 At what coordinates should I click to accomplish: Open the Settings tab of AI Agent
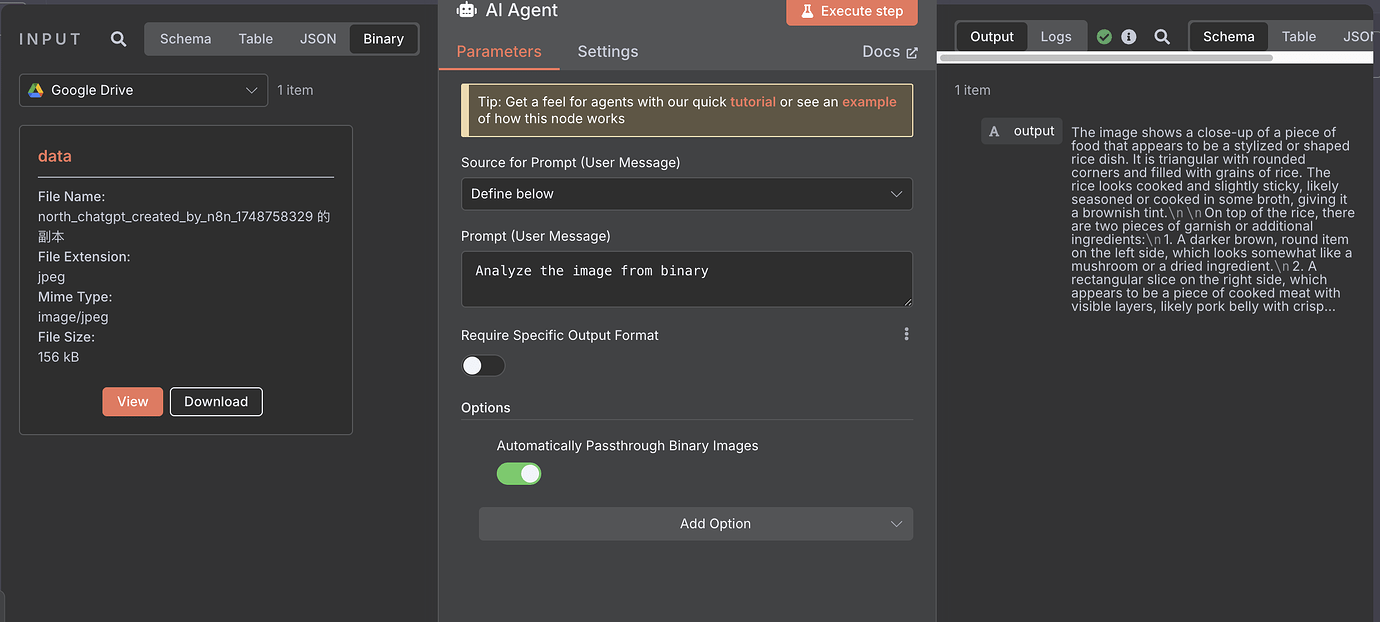607,51
